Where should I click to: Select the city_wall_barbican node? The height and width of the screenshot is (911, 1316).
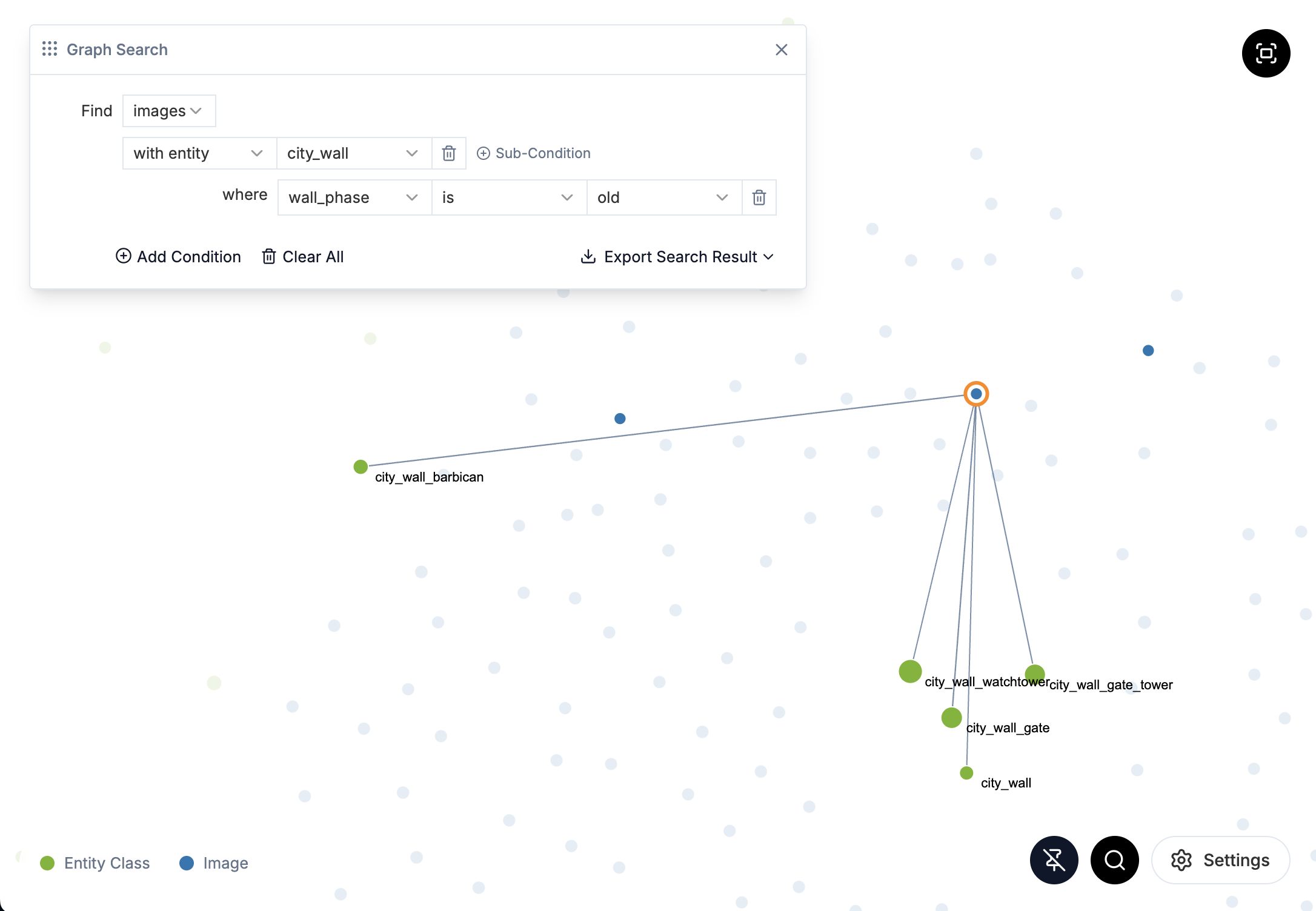(x=361, y=466)
